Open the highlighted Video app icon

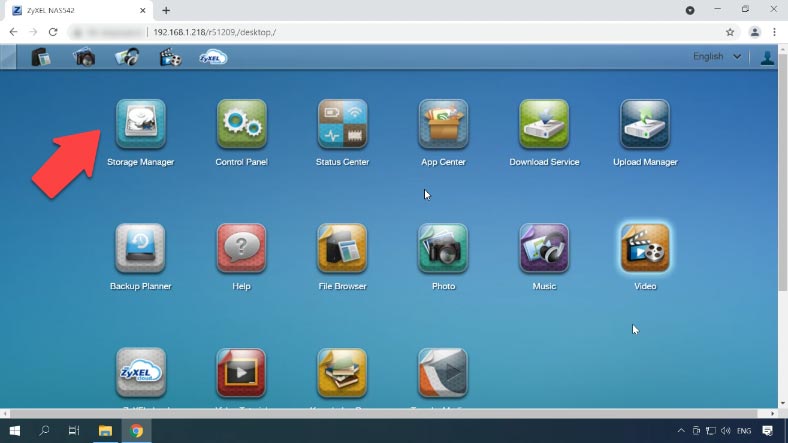click(645, 248)
